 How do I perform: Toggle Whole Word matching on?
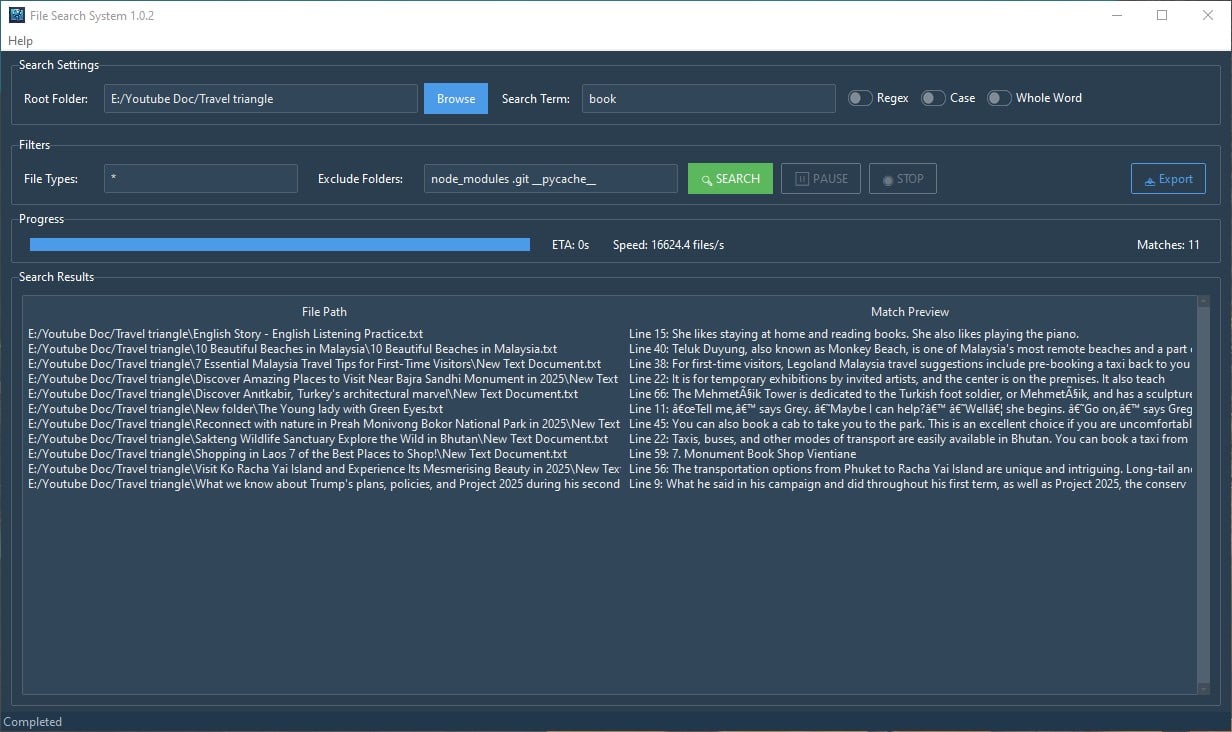click(998, 97)
